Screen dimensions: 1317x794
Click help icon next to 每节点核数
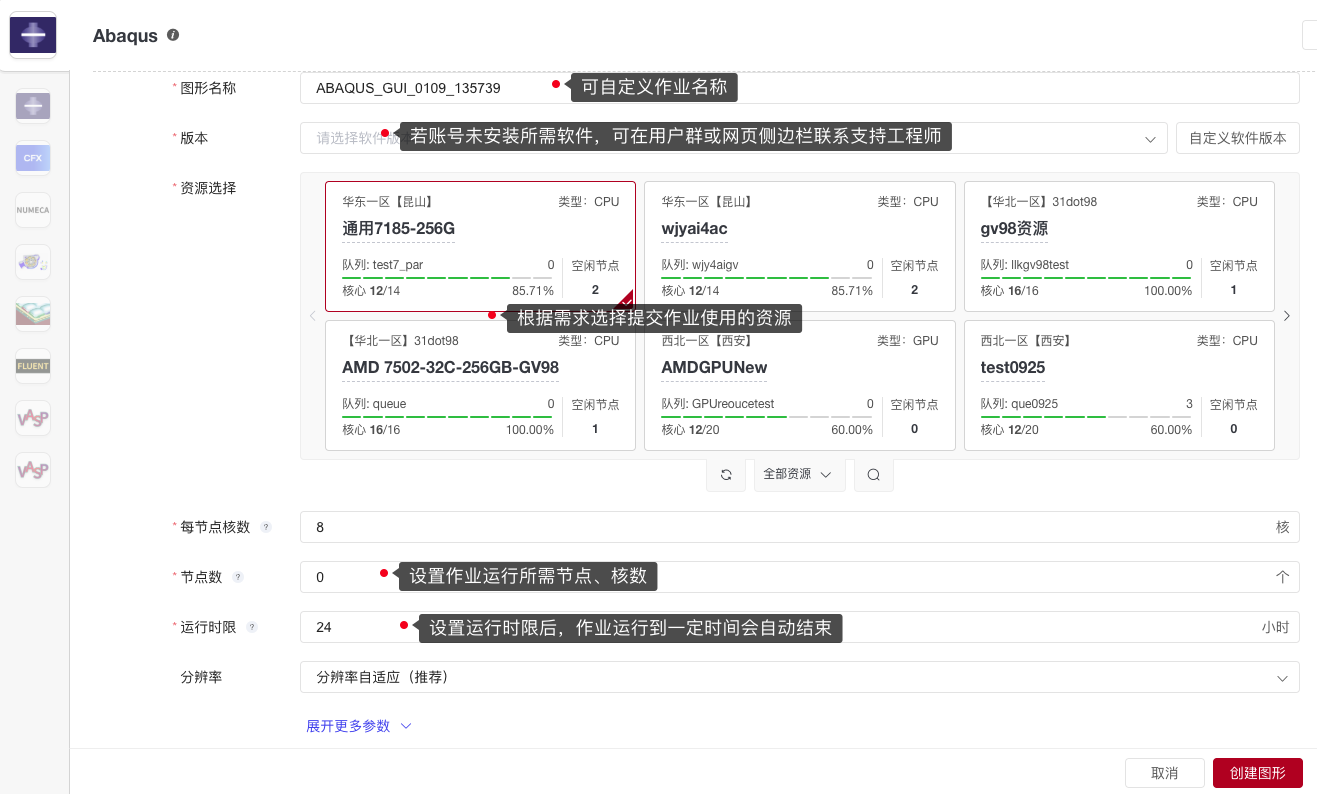point(266,527)
